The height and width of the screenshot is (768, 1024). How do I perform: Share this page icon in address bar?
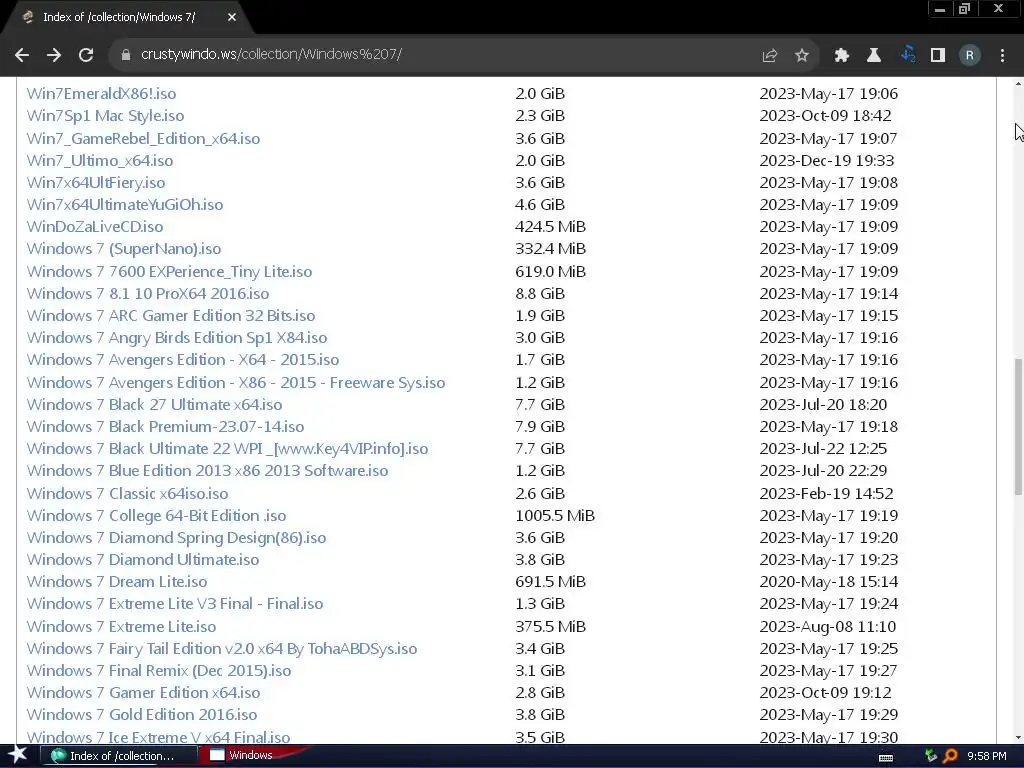pyautogui.click(x=769, y=56)
